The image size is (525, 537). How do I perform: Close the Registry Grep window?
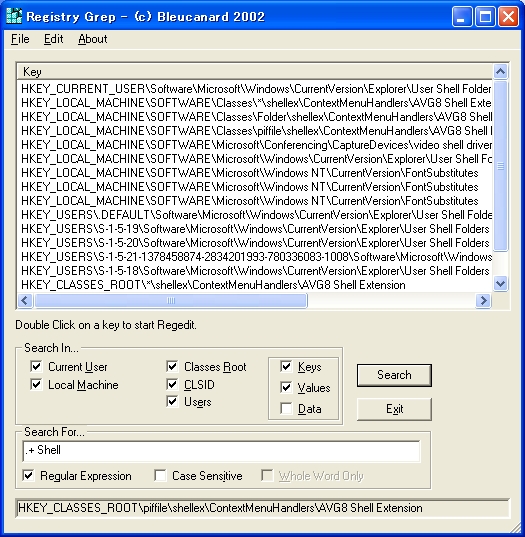[x=508, y=16]
